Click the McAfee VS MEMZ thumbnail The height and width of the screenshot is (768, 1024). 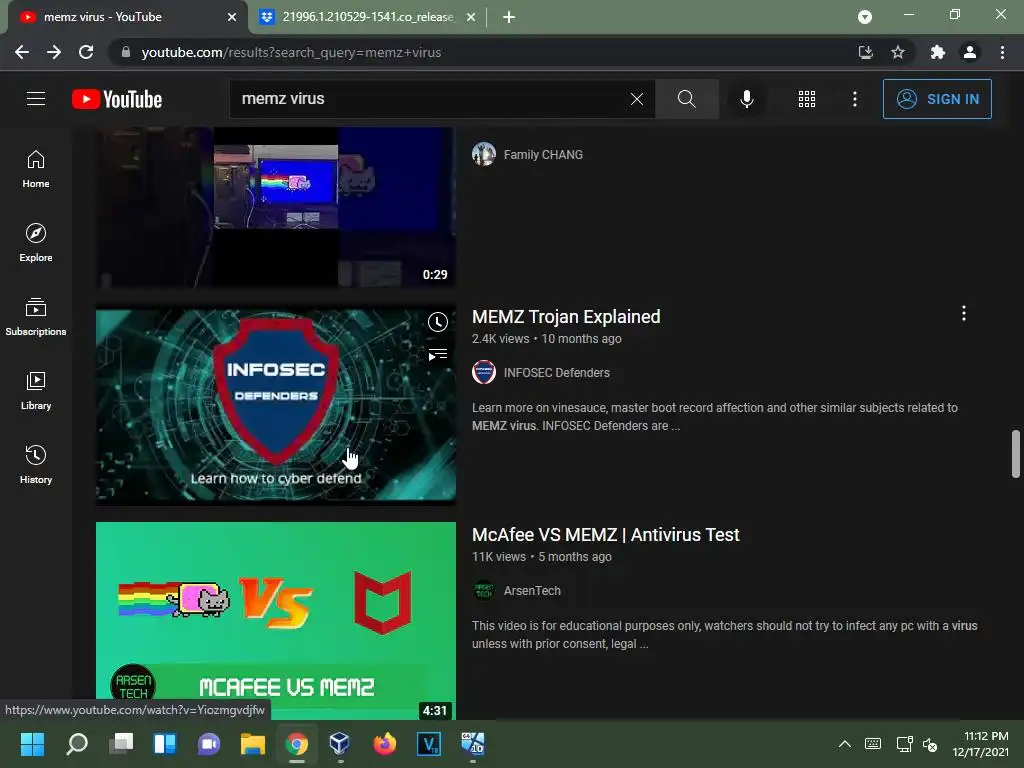(x=276, y=620)
